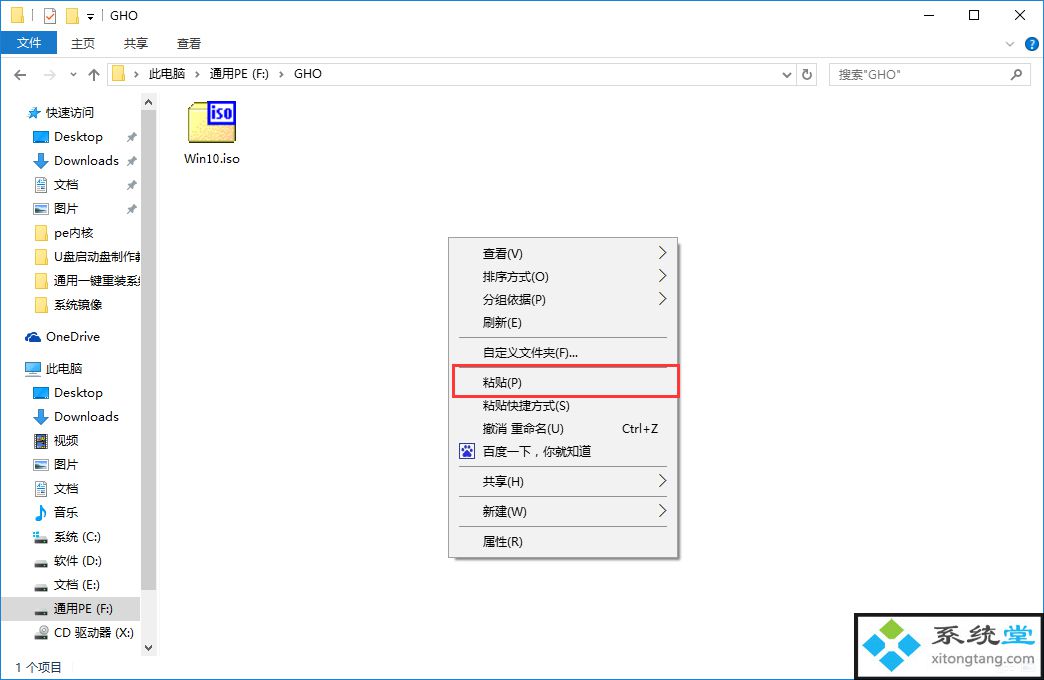Click 百度一下，你就知道 menu entry

[563, 452]
